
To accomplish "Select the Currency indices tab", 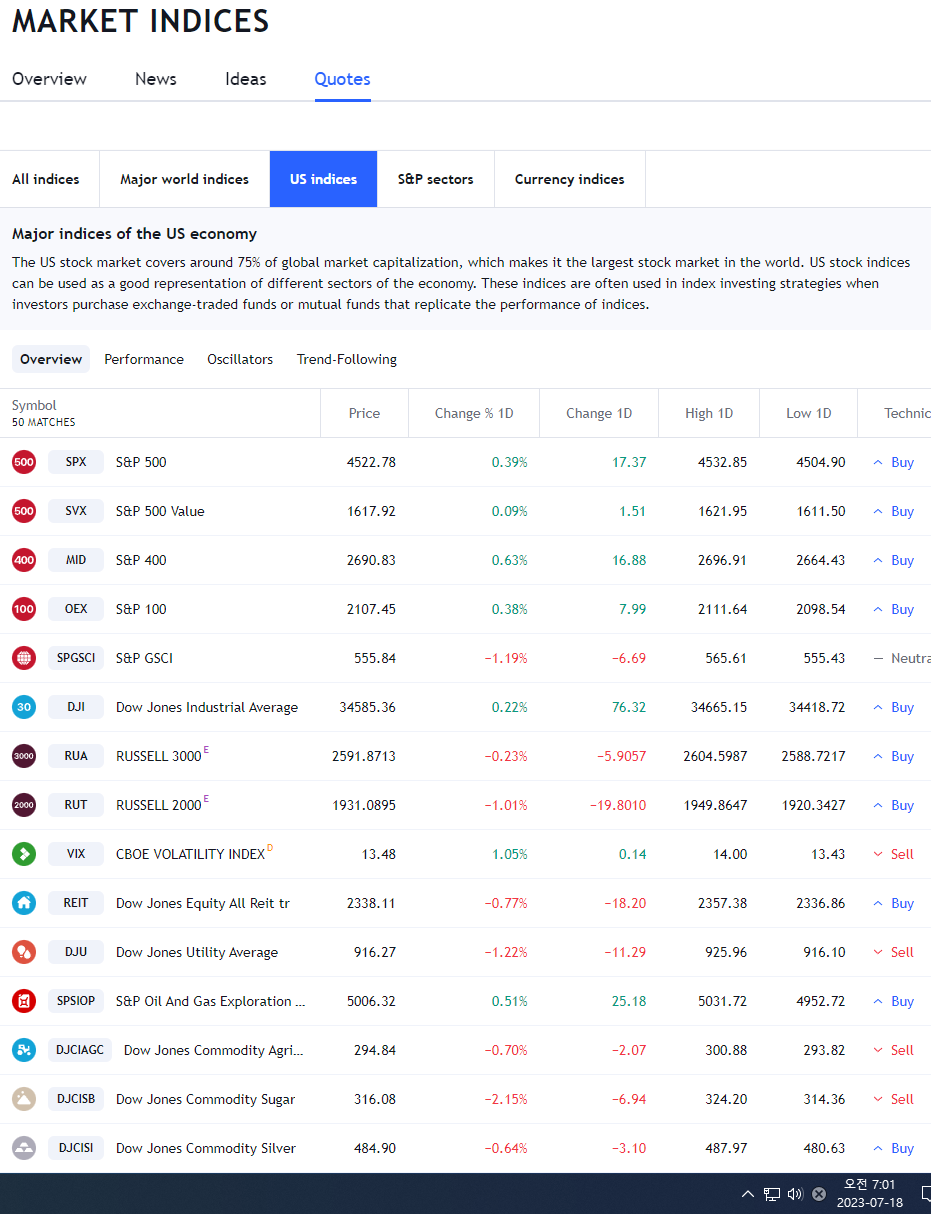I will pos(570,179).
